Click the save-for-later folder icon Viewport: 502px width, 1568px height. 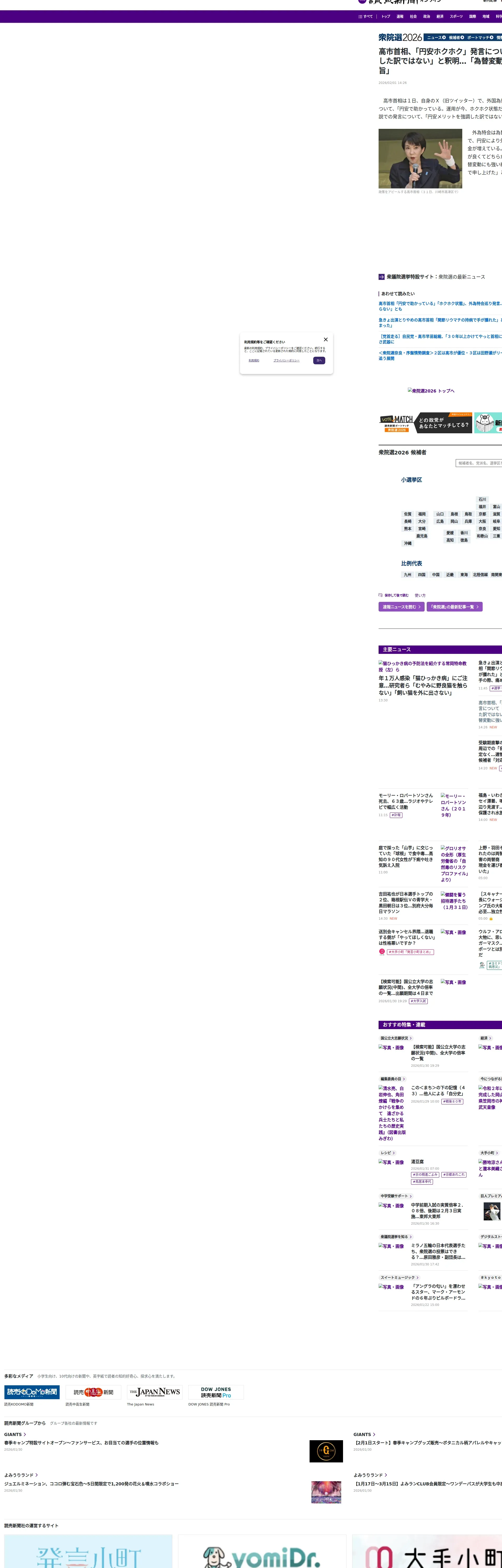pos(381,595)
